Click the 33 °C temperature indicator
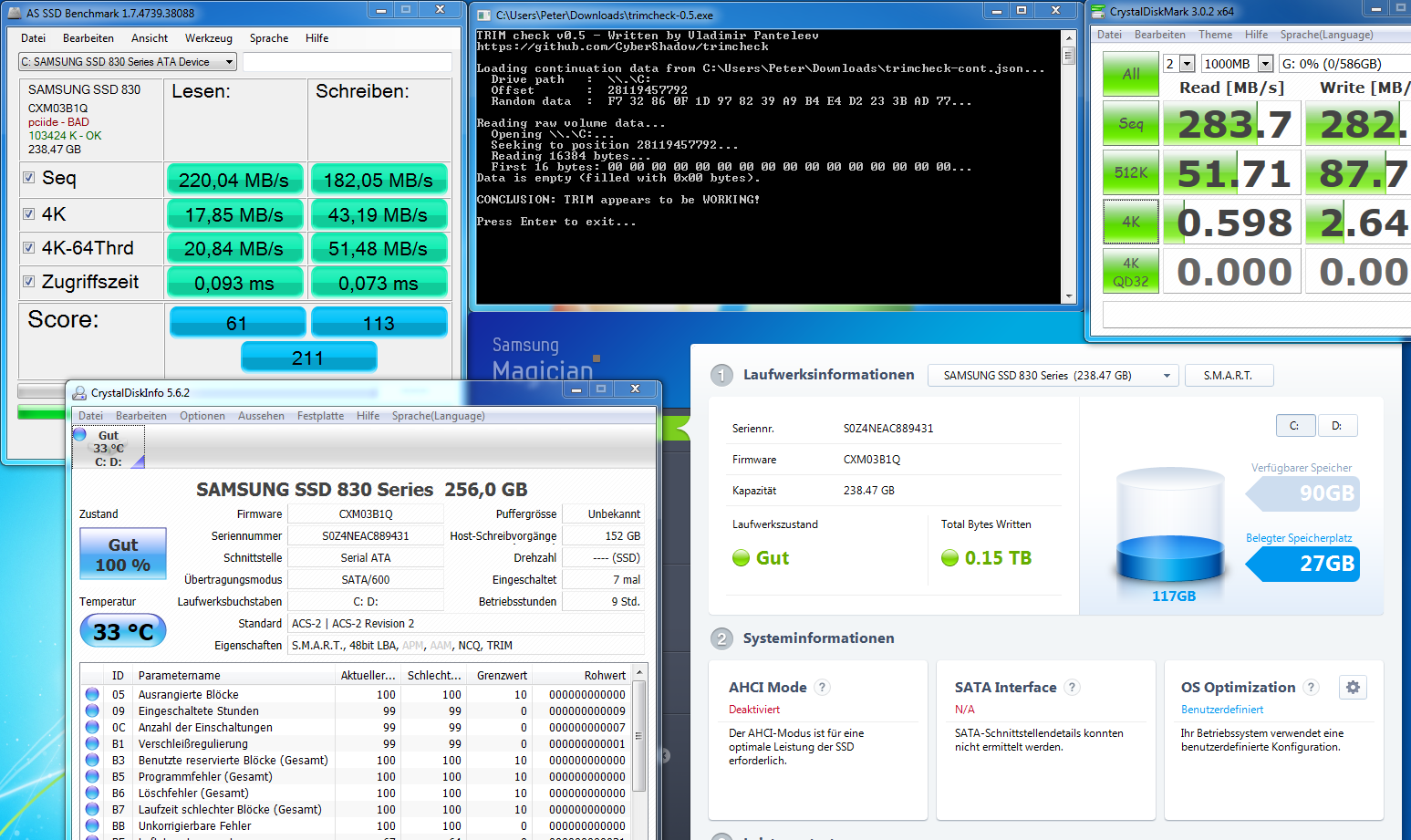 pyautogui.click(x=123, y=630)
